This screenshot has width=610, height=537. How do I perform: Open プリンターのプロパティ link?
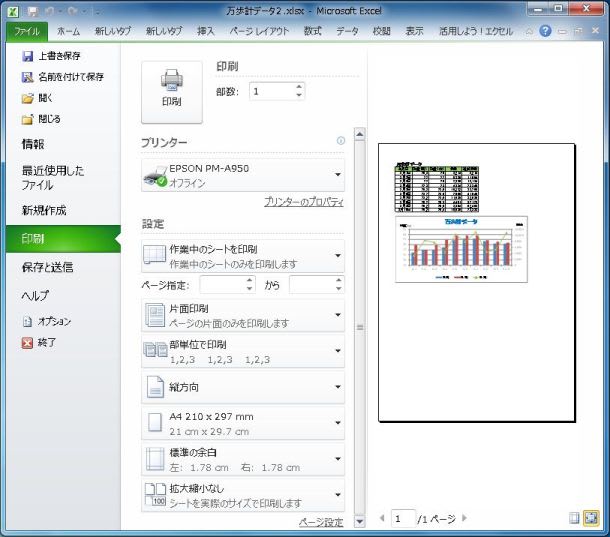(x=303, y=202)
